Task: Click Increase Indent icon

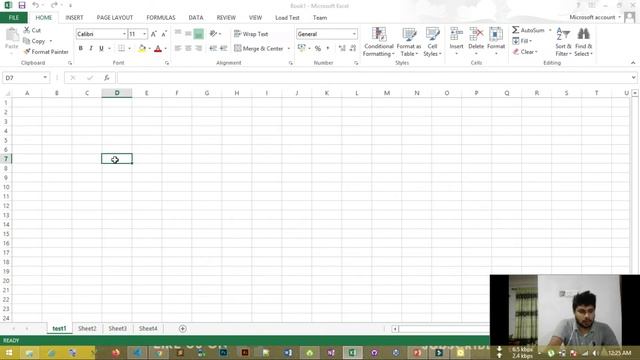Action: point(223,49)
